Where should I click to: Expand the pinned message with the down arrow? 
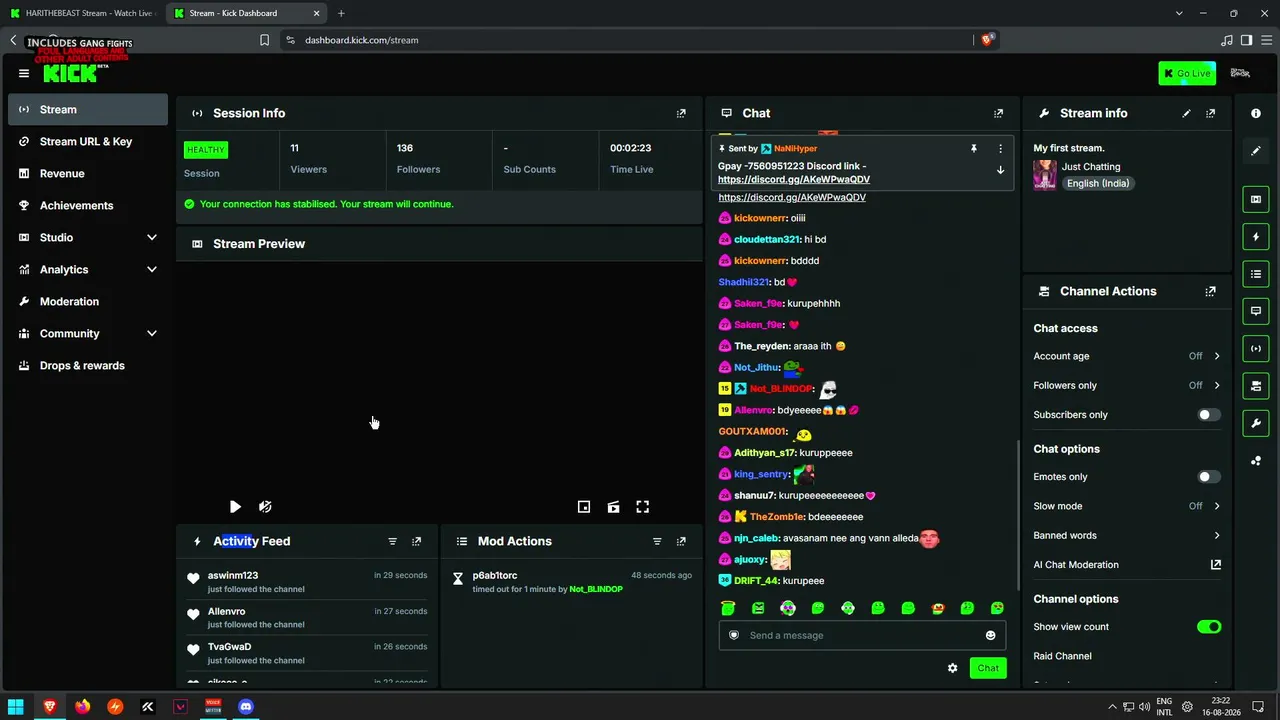point(1000,170)
